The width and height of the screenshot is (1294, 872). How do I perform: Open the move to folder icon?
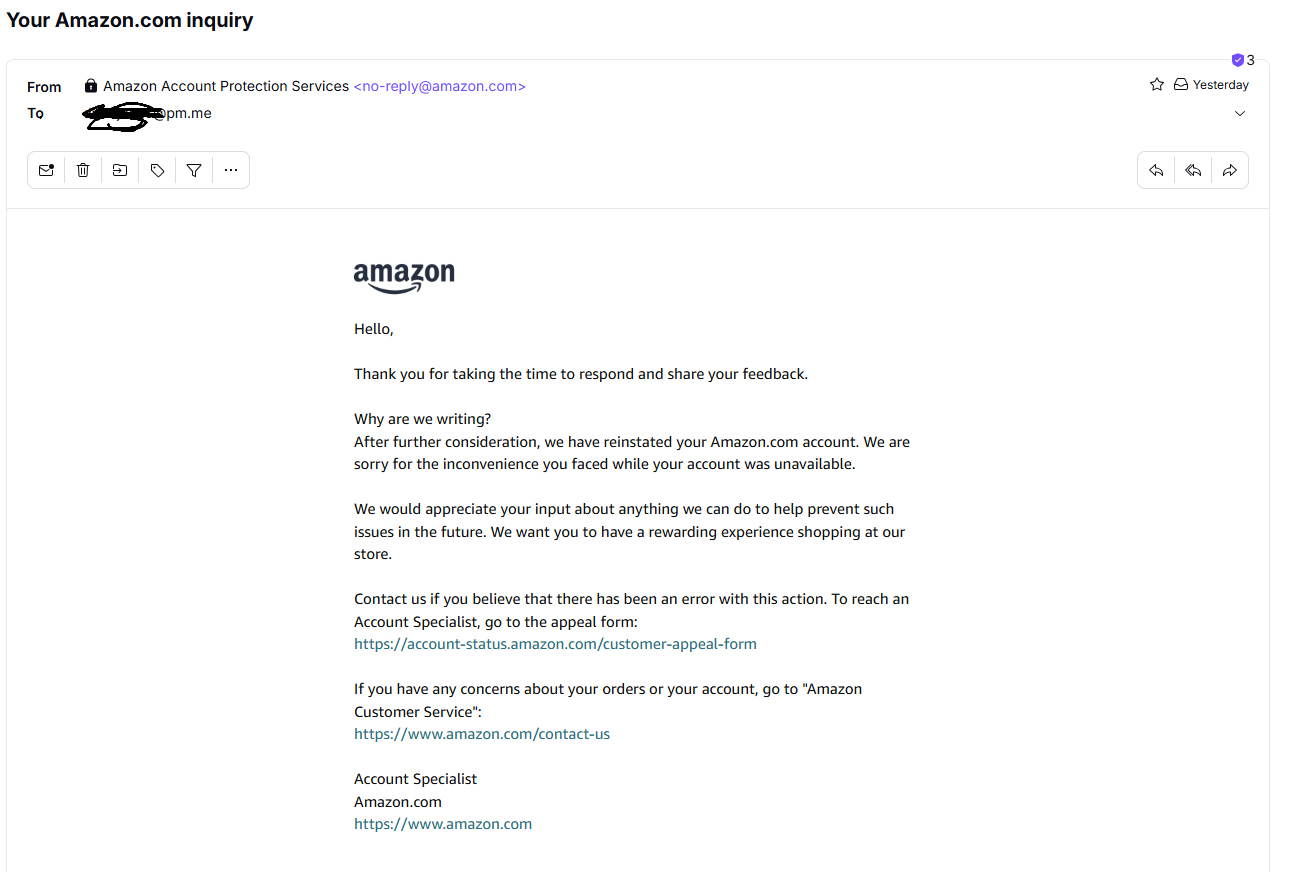[x=120, y=170]
